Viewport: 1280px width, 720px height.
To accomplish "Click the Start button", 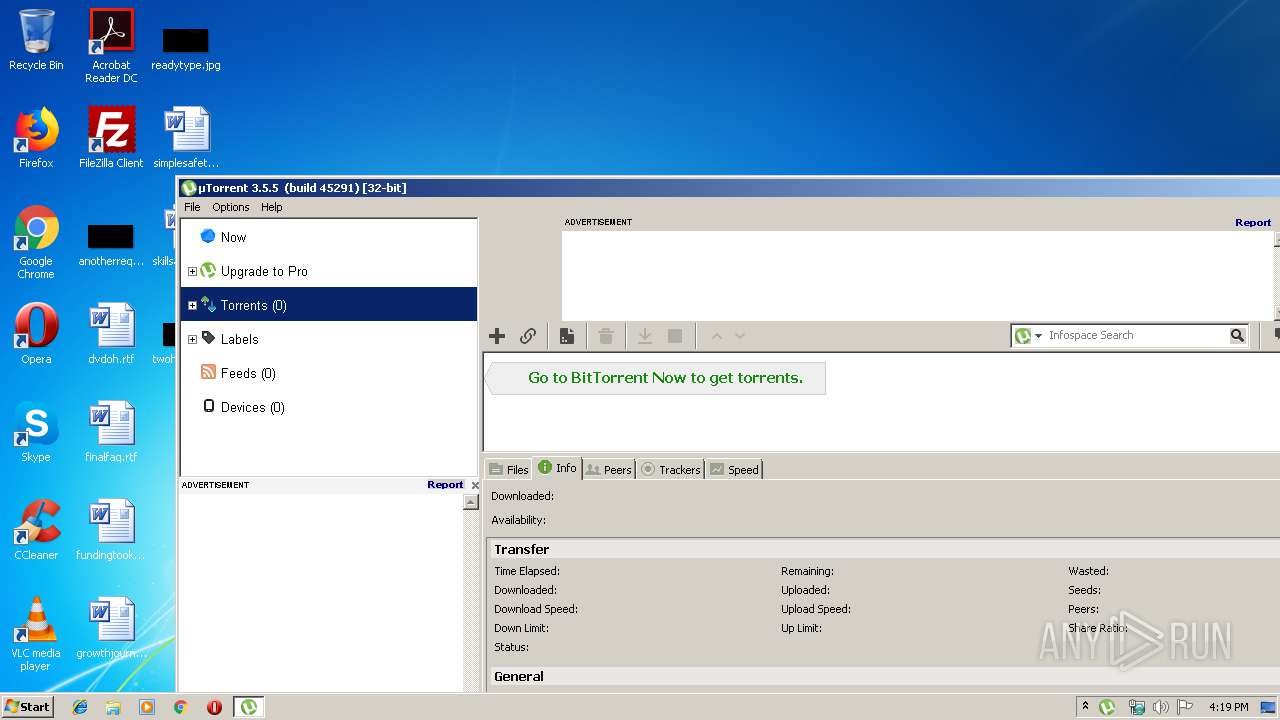I will (x=28, y=706).
